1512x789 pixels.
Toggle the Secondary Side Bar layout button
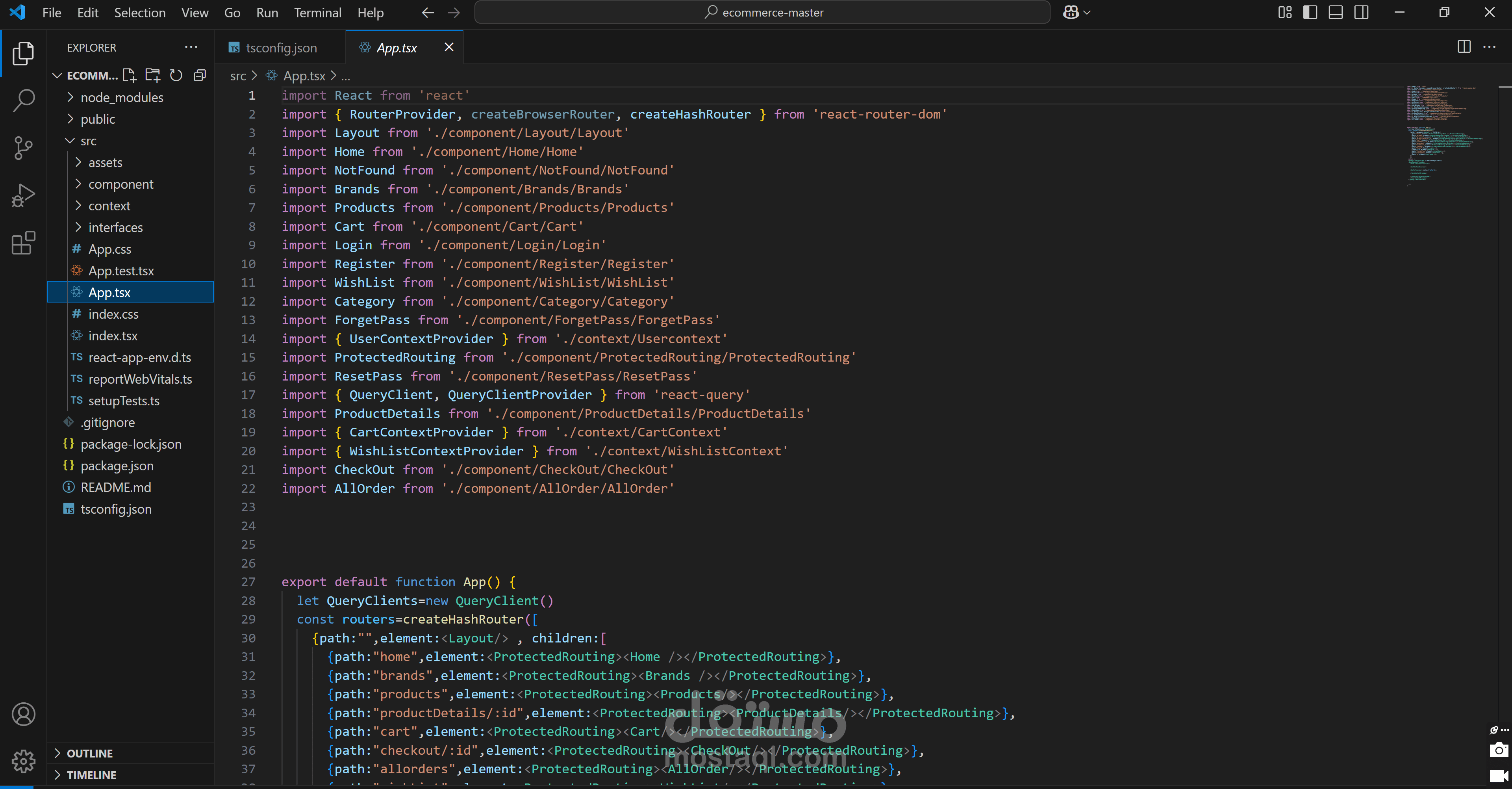1361,12
